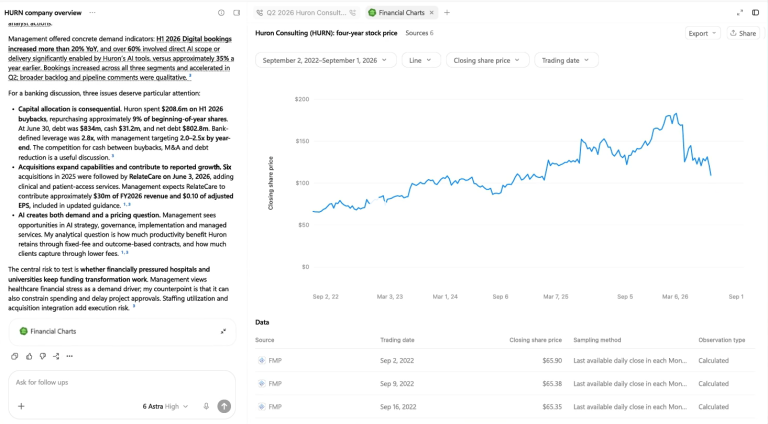
Task: Click the Huron Consulting (HURN): four-year stock price heading
Action: pyautogui.click(x=326, y=33)
